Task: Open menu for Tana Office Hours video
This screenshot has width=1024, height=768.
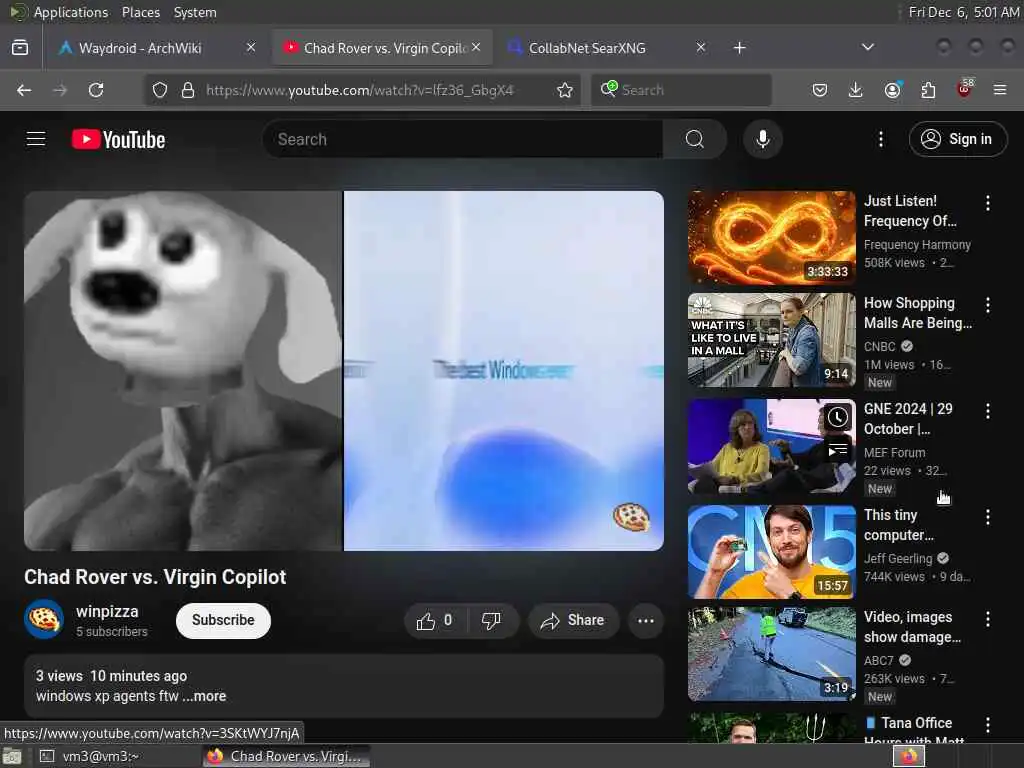Action: pos(987,724)
